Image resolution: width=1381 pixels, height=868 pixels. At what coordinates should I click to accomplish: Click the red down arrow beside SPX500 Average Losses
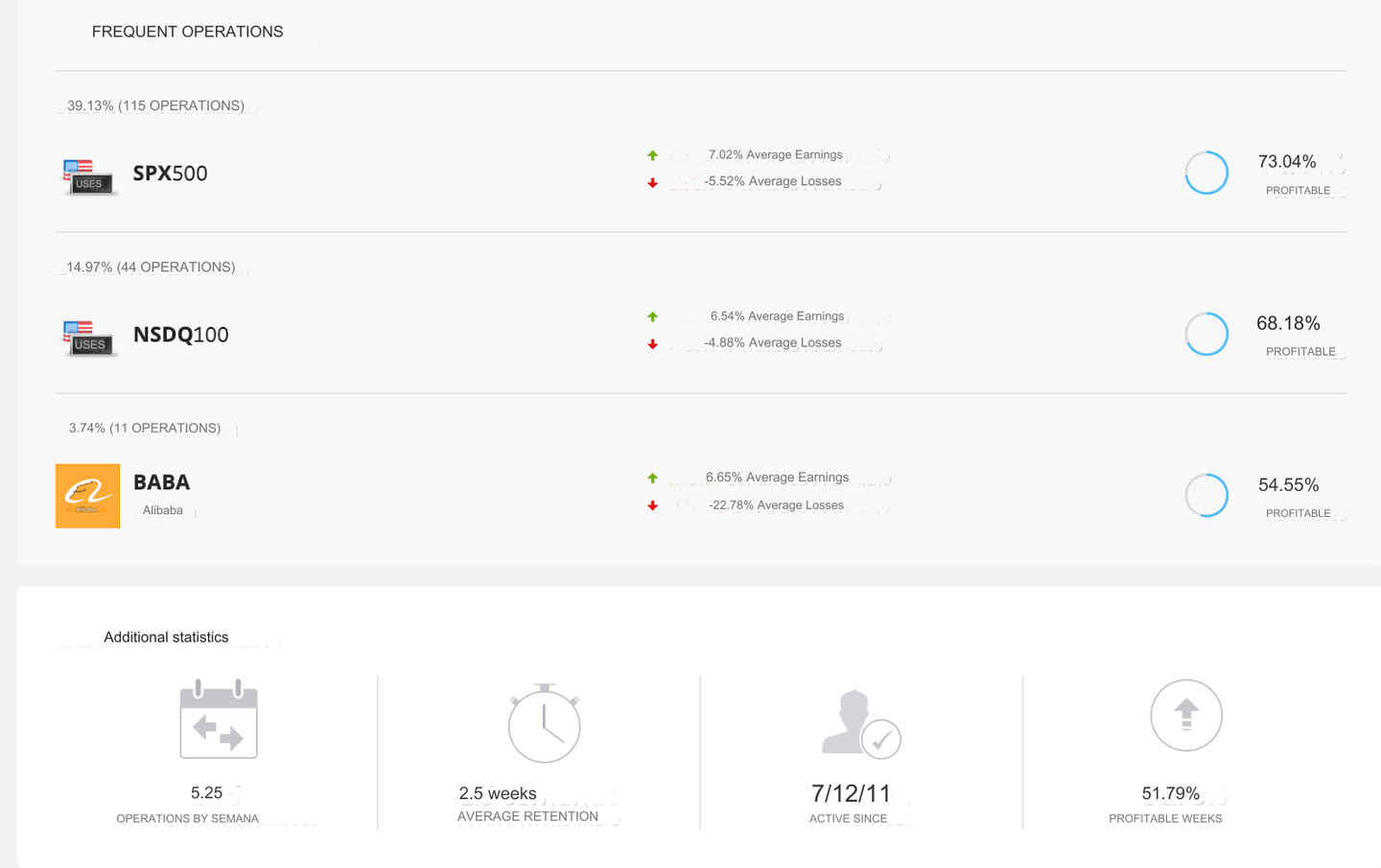(x=652, y=182)
